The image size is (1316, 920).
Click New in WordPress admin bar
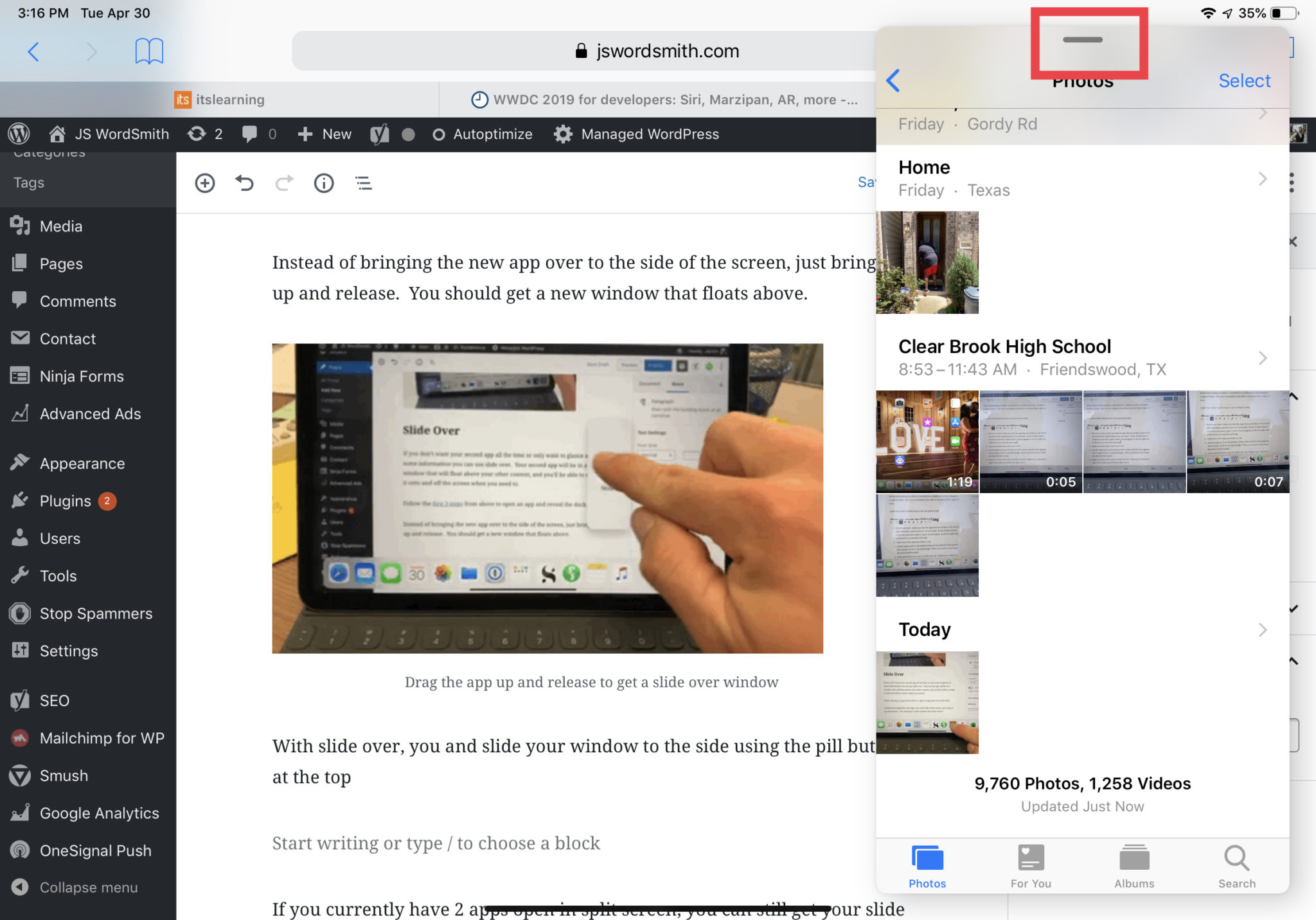coord(325,134)
